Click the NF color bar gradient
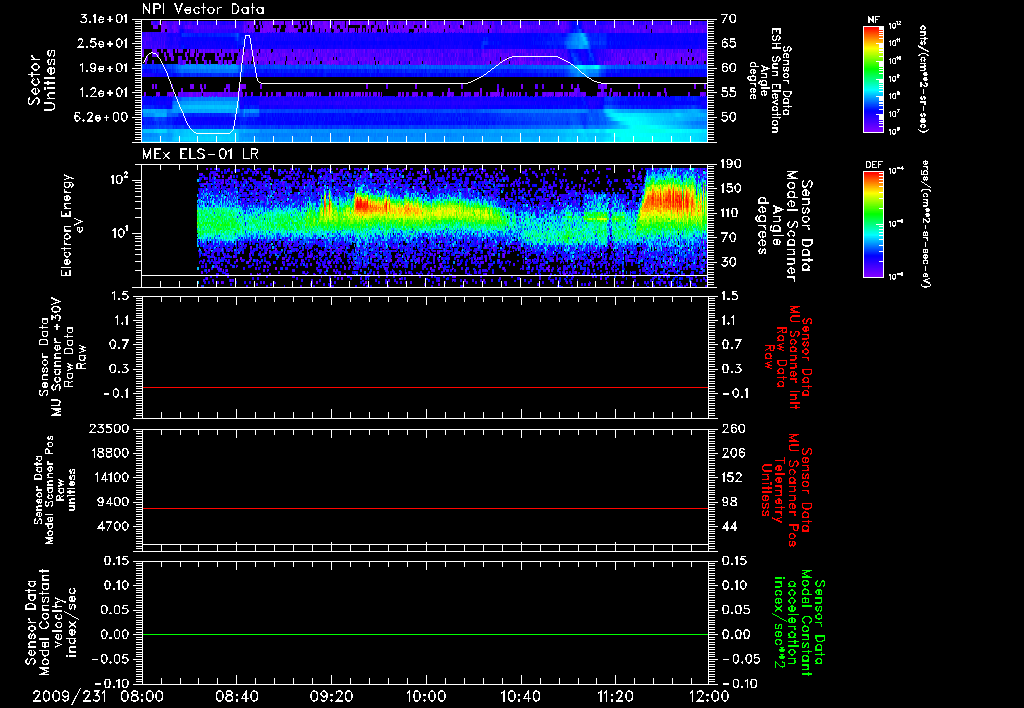Screen dimensions: 1024x708 click(873, 78)
